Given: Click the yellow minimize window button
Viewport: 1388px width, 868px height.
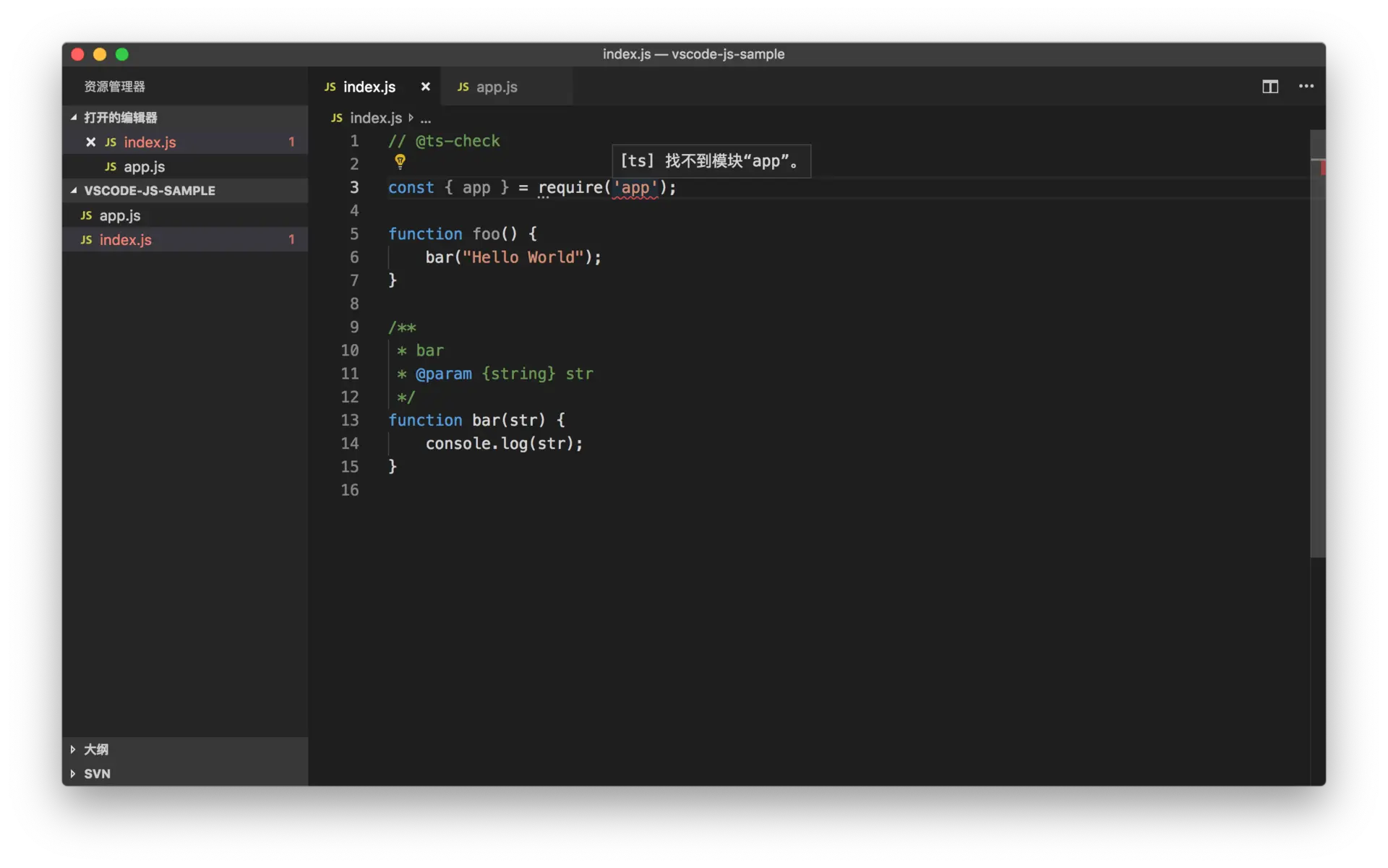Looking at the screenshot, I should point(100,54).
